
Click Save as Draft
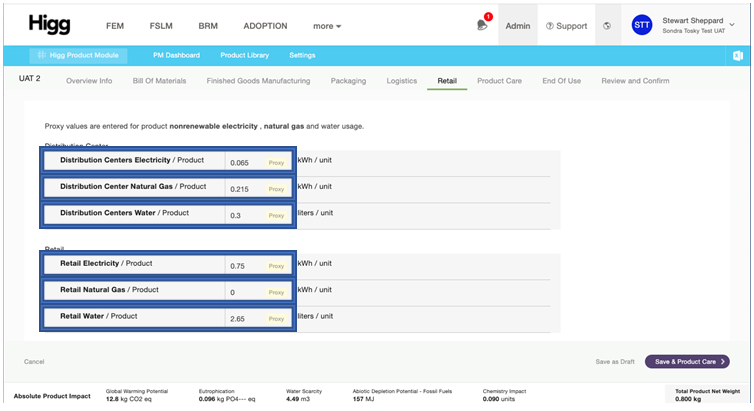click(615, 361)
